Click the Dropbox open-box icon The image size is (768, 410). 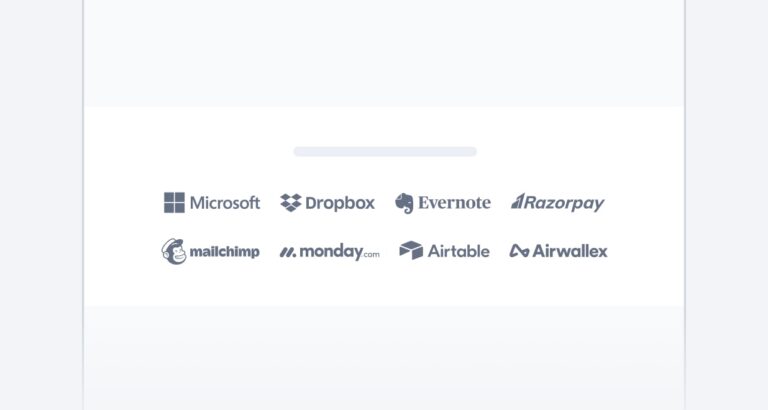(x=291, y=203)
